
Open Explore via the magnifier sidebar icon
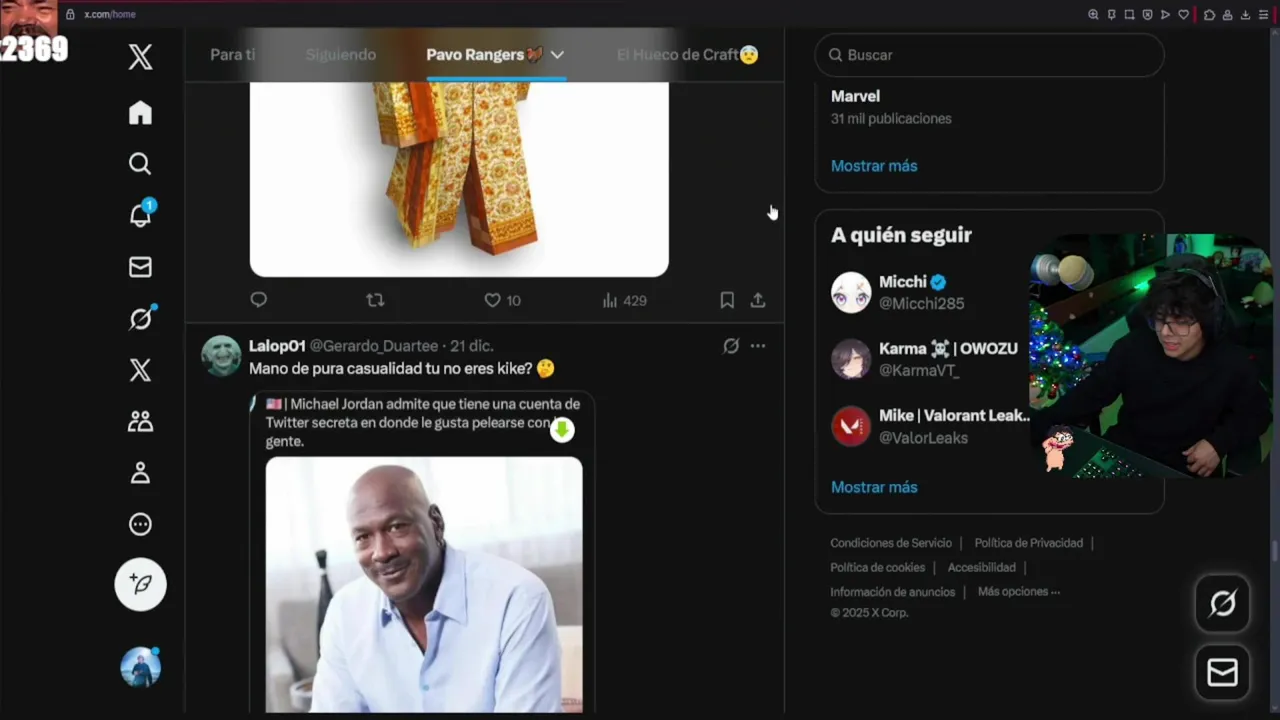[140, 164]
